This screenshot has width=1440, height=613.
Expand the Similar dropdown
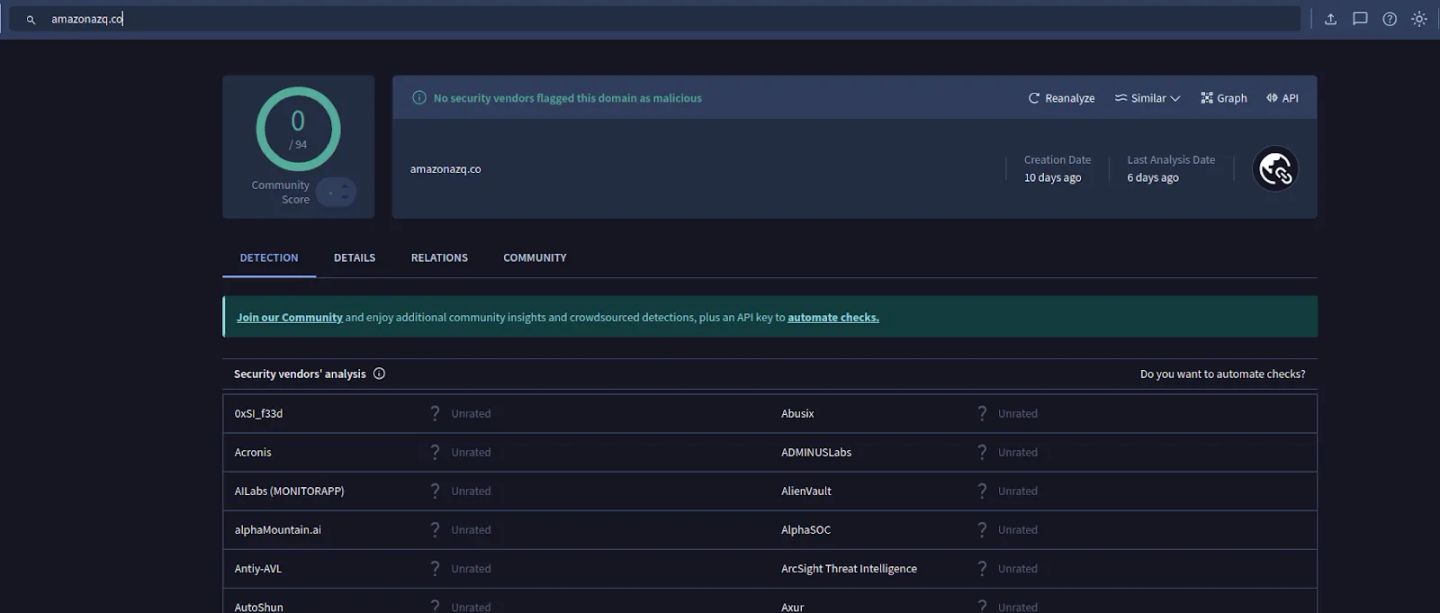coord(1148,98)
